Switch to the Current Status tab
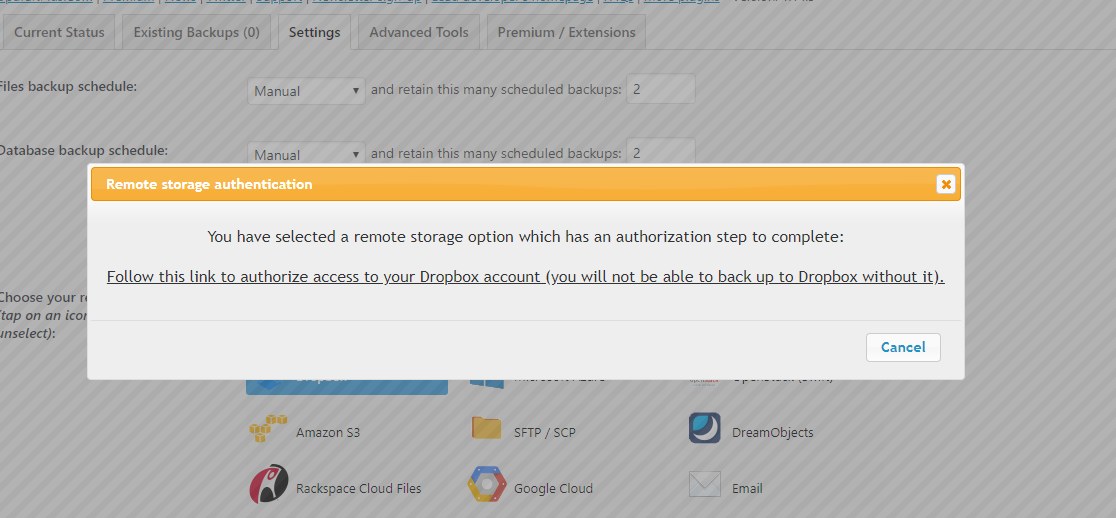The height and width of the screenshot is (518, 1116). point(59,33)
